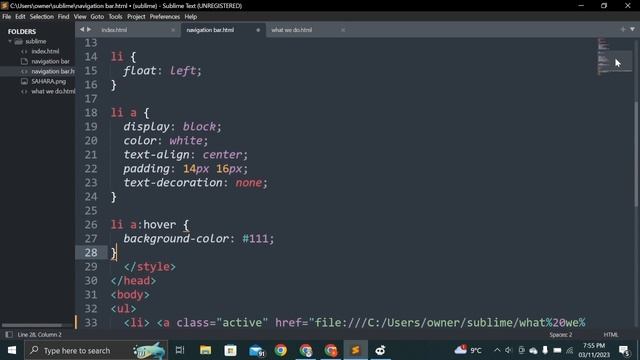
Task: Open the View menu
Action: tap(80, 17)
